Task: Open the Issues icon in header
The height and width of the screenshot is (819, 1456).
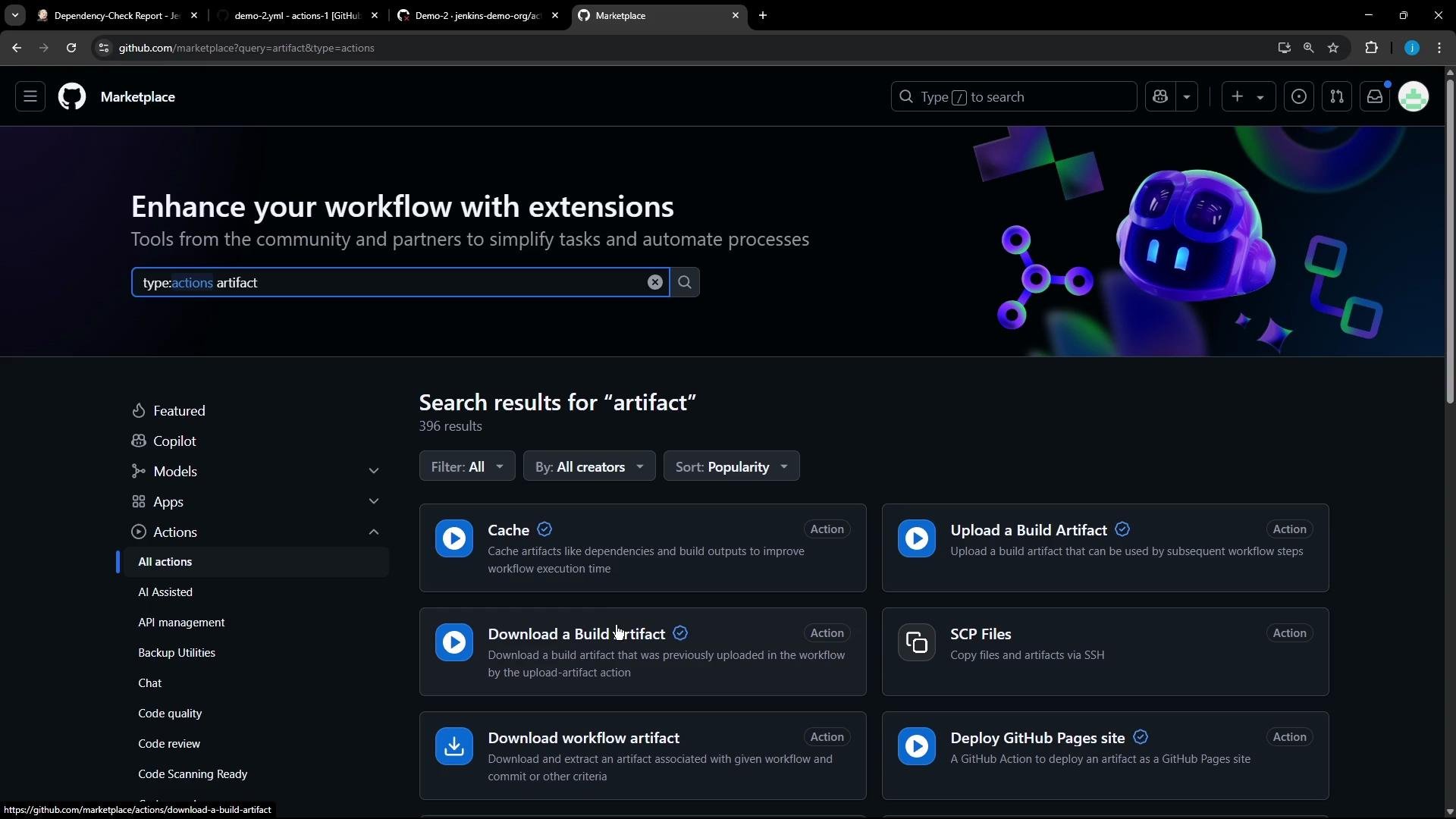Action: point(1299,97)
